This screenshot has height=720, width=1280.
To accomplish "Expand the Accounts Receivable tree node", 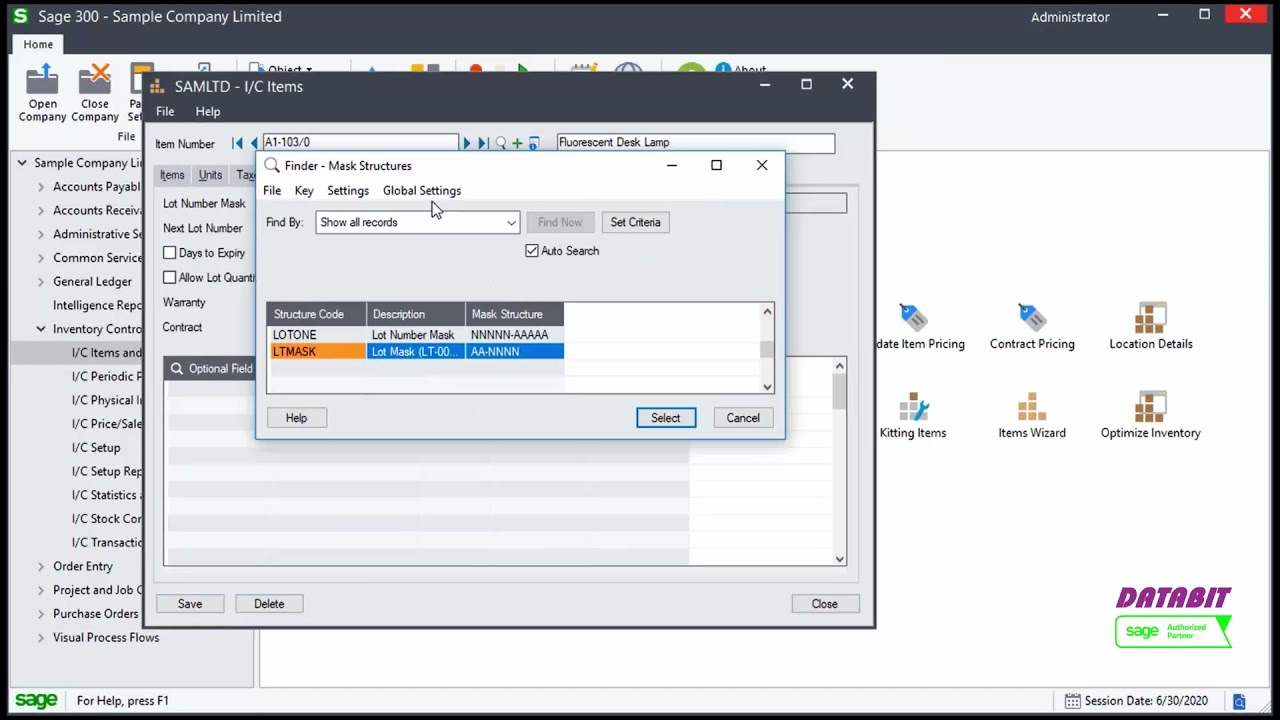I will pos(41,210).
